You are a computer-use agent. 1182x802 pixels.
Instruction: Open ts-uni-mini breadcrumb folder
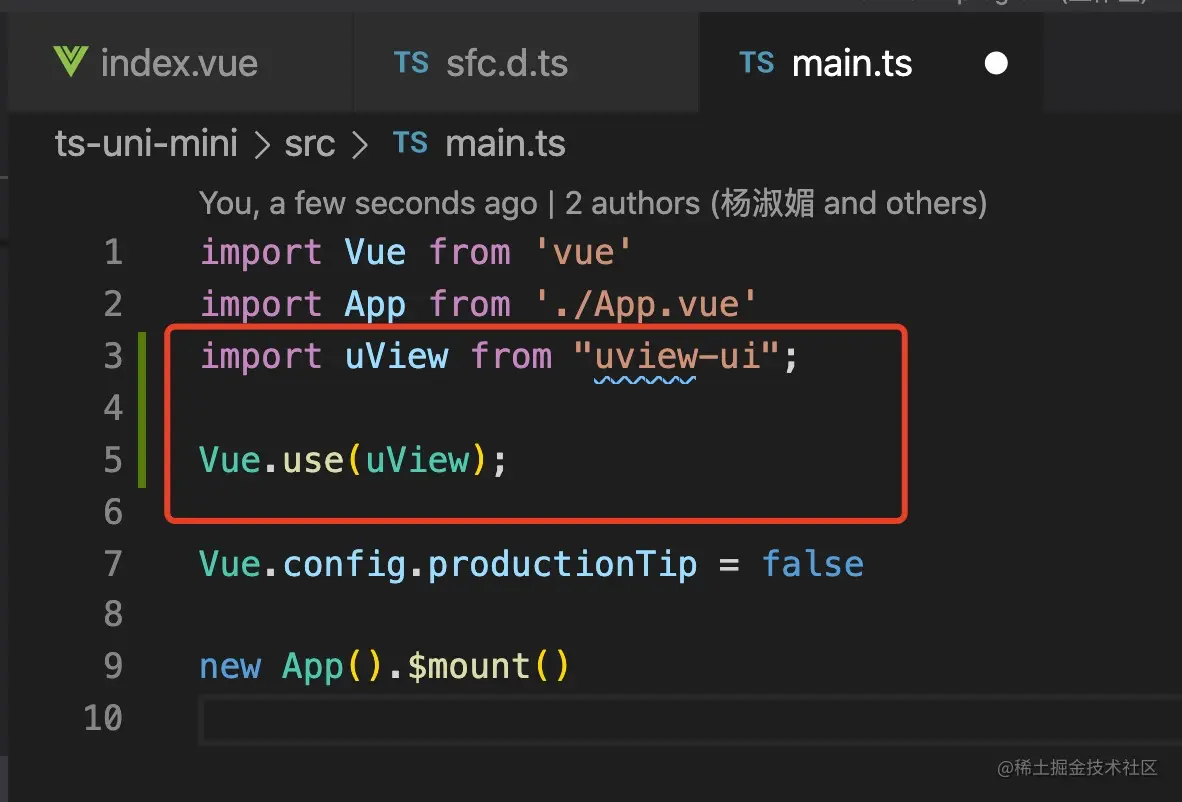click(146, 144)
